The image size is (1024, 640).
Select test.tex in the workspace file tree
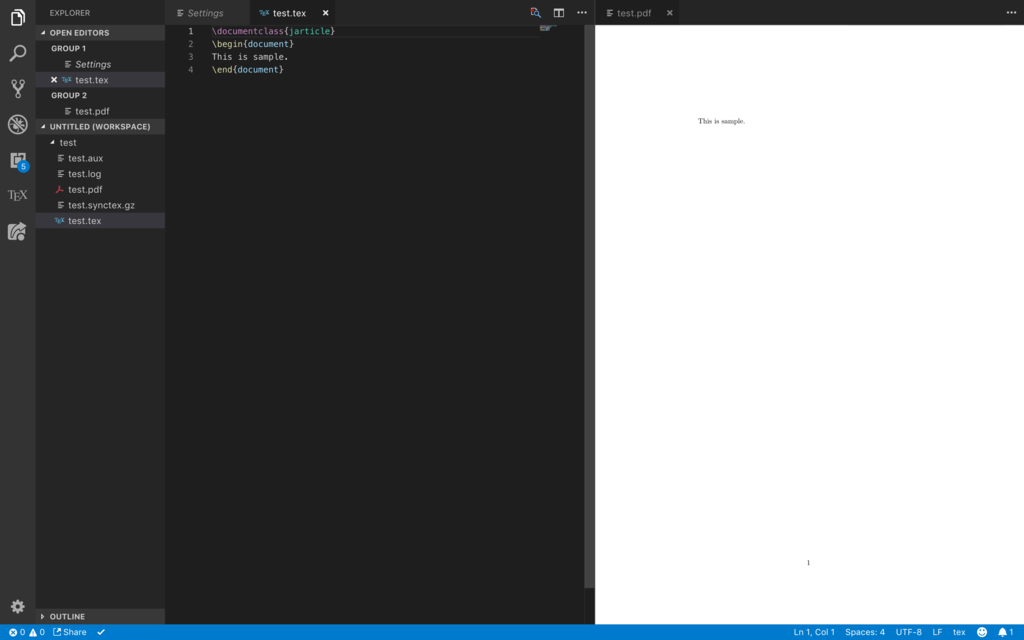click(100, 221)
